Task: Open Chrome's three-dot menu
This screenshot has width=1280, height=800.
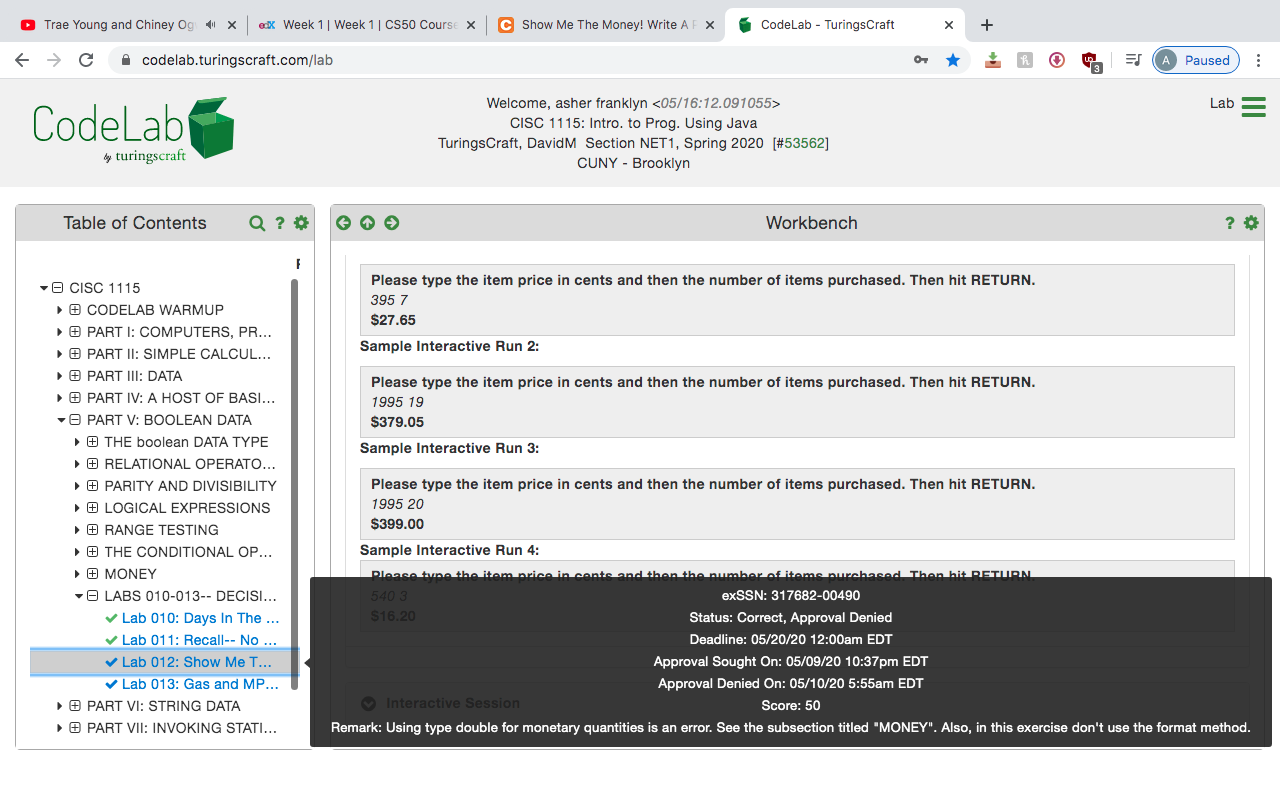Action: (x=1259, y=60)
